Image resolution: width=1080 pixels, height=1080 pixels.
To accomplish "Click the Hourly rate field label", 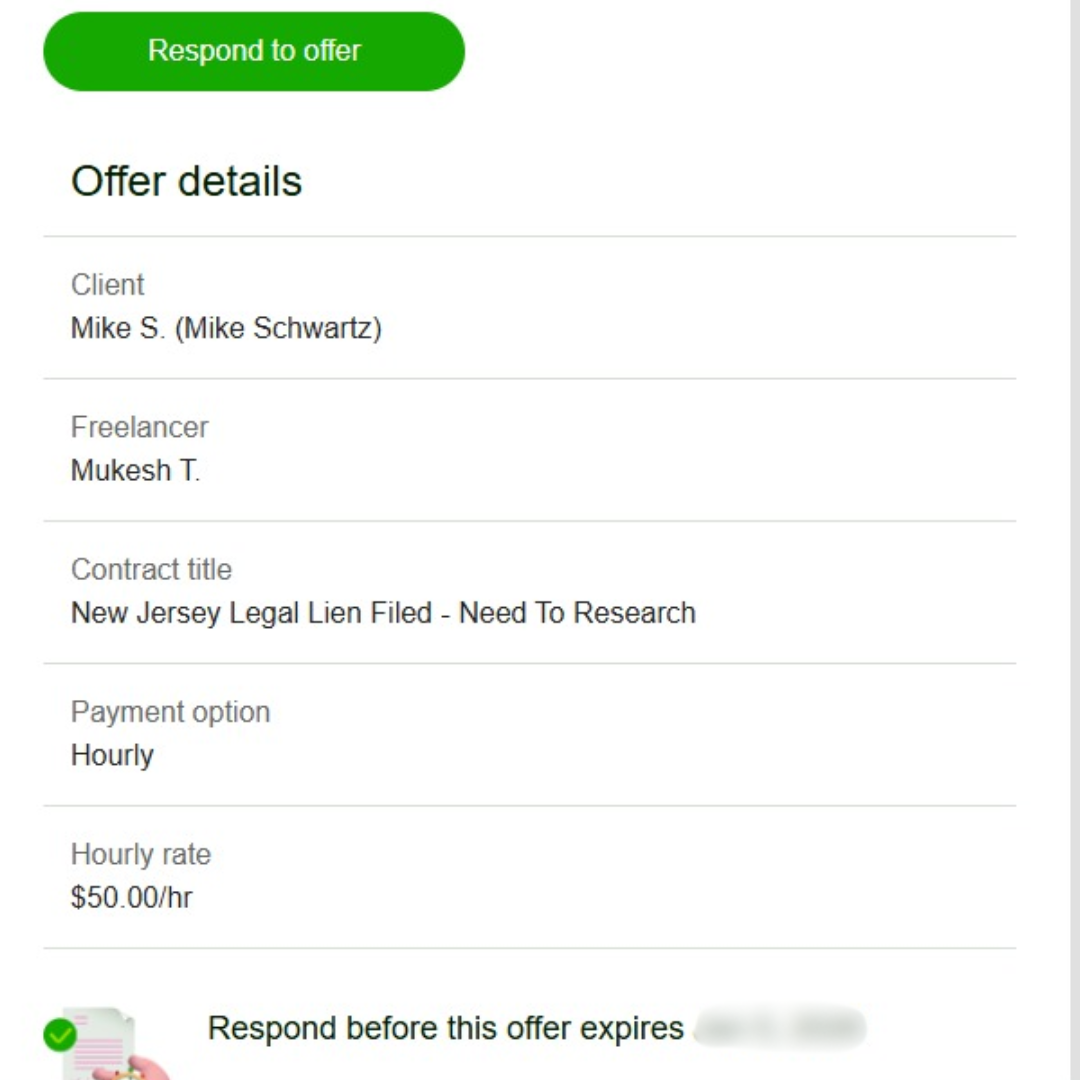I will (x=141, y=855).
